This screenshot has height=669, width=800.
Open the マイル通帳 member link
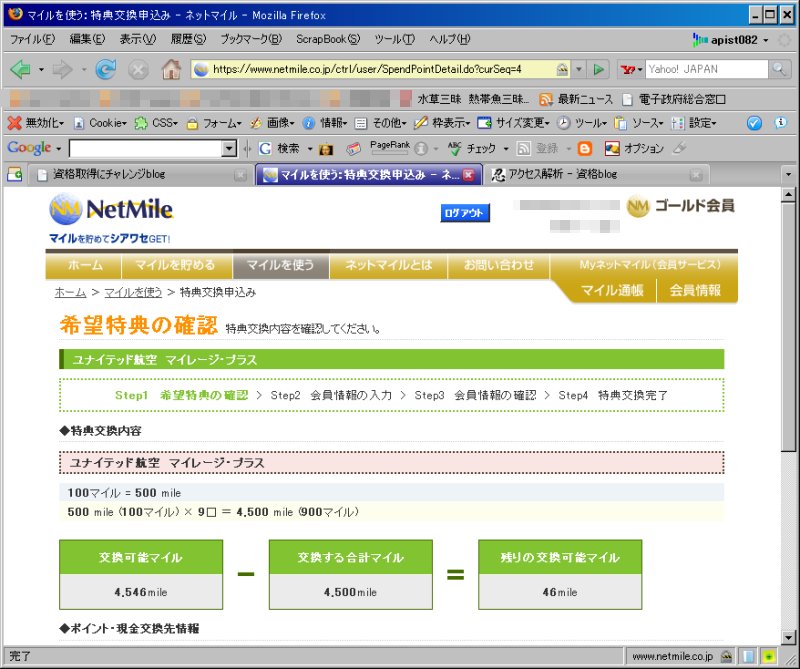click(x=612, y=290)
